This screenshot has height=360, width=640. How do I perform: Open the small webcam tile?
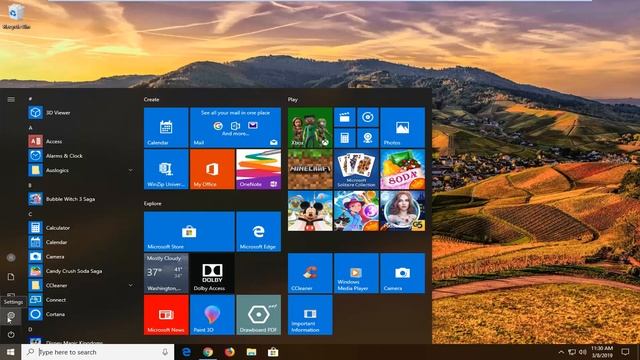tap(368, 138)
